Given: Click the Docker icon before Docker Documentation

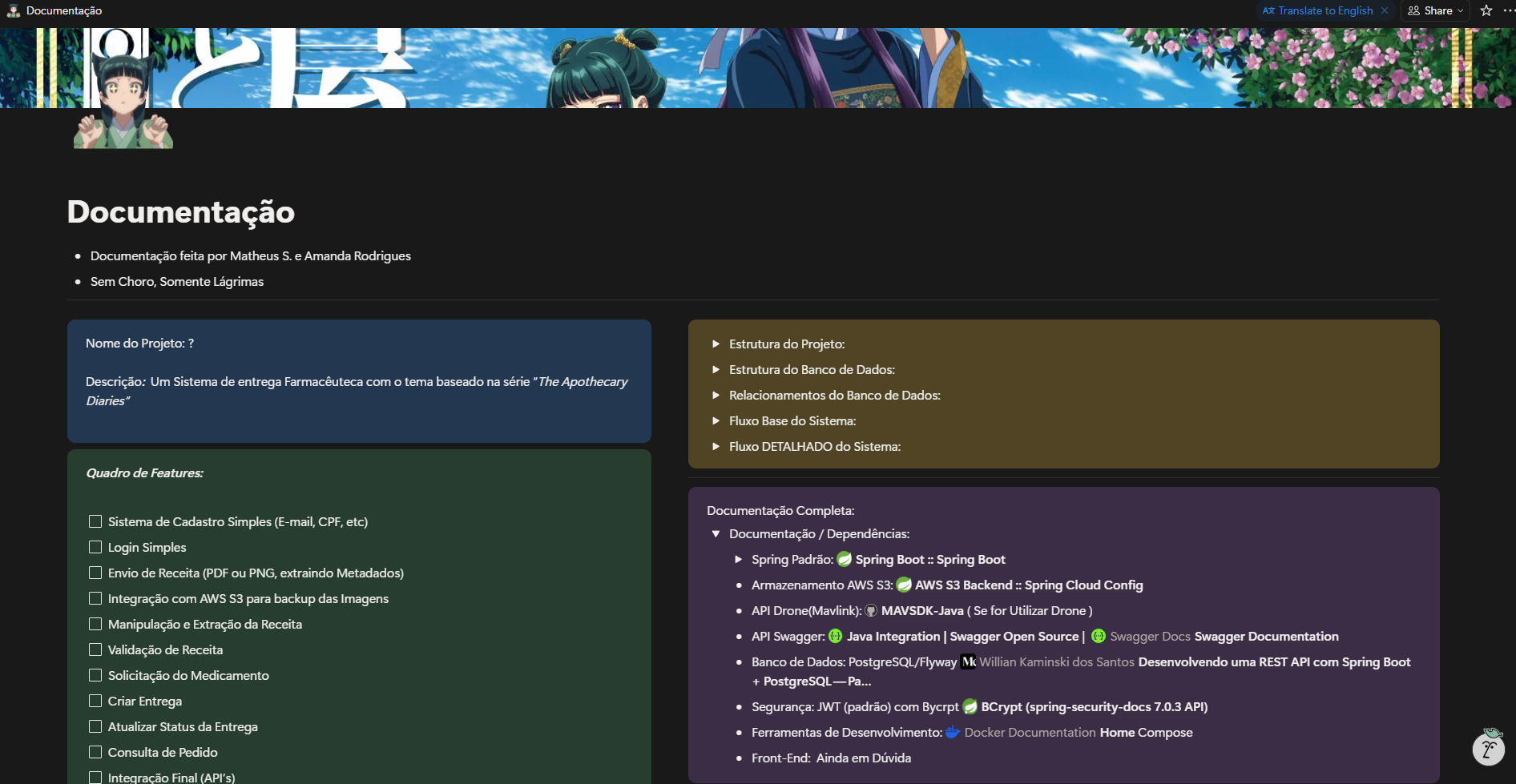Looking at the screenshot, I should coord(953,732).
